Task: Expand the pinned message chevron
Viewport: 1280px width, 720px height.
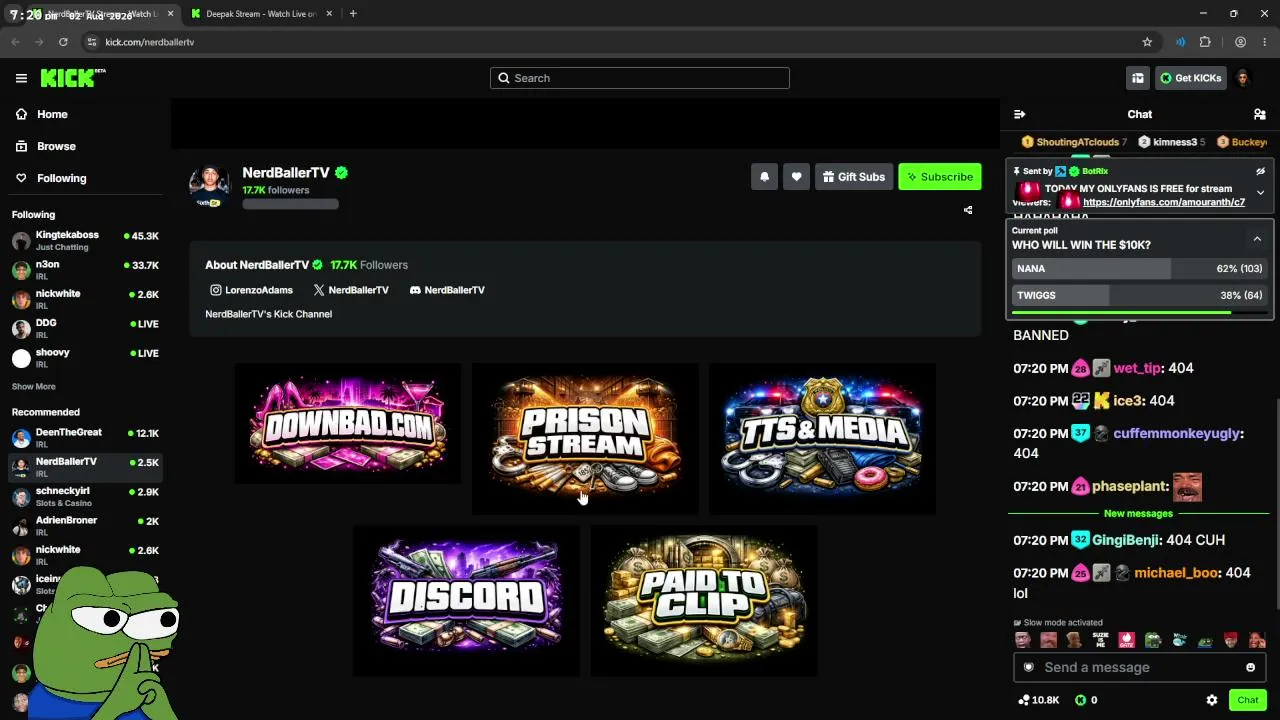Action: point(1260,192)
